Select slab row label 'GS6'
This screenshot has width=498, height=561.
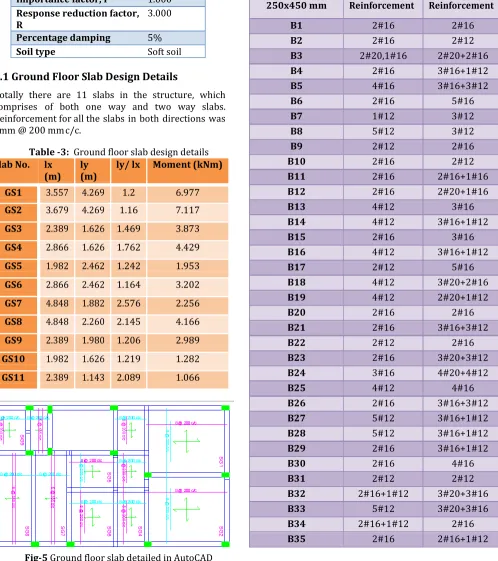click(13, 284)
